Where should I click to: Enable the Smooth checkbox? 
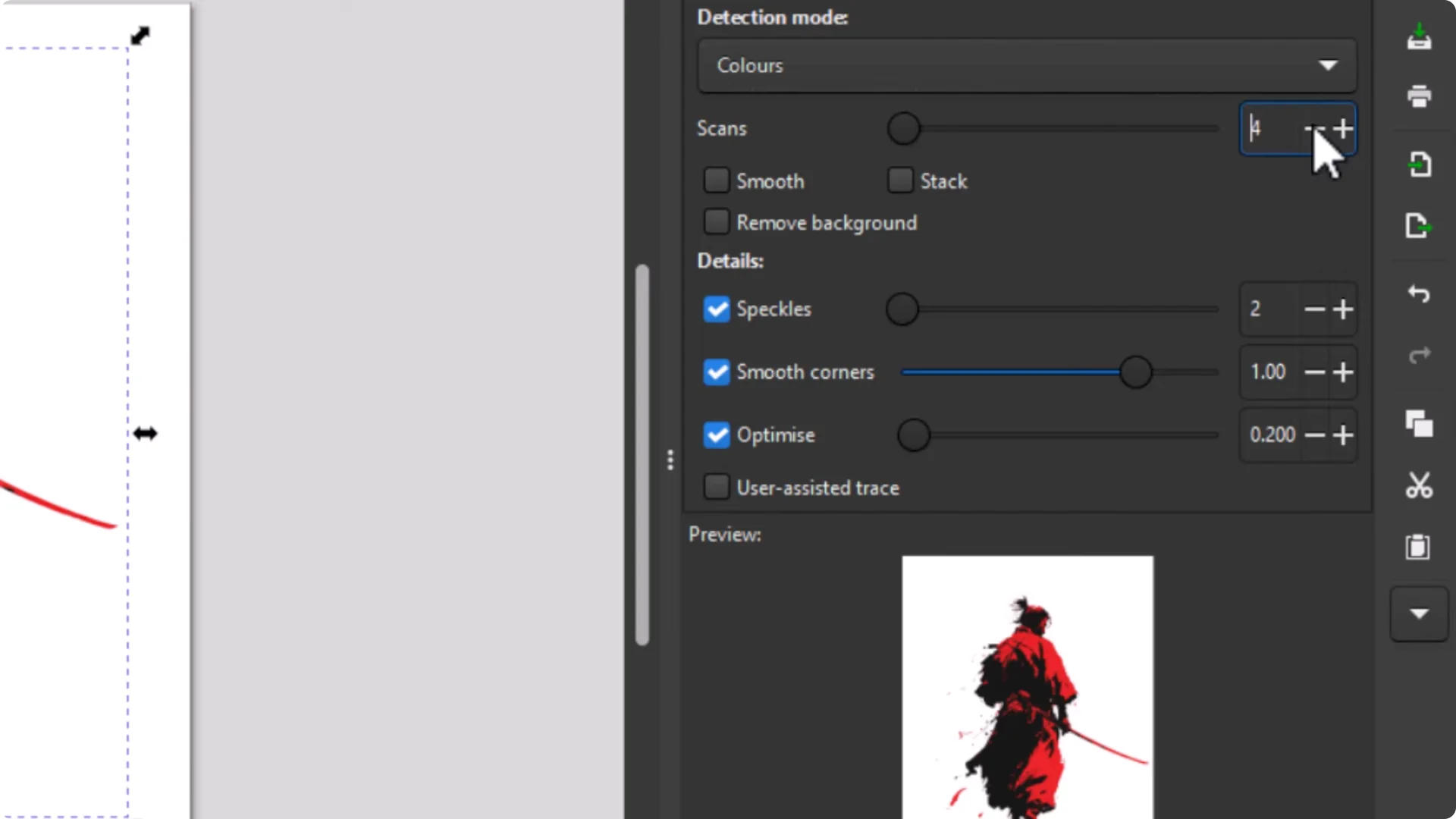click(x=716, y=180)
